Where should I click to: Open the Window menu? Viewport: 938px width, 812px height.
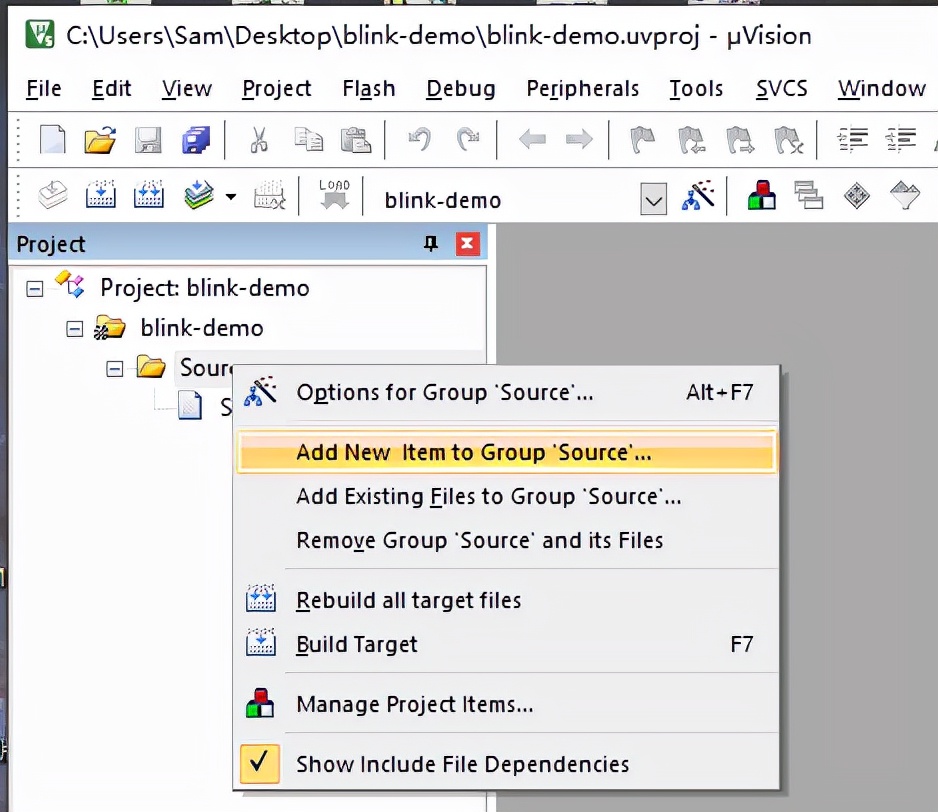pyautogui.click(x=882, y=89)
